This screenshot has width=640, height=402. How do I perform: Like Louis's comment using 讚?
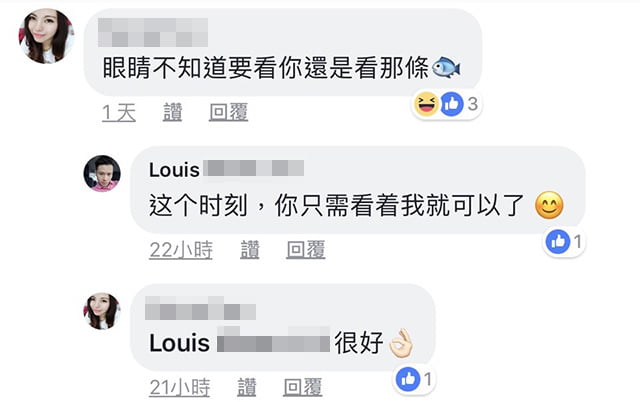tap(249, 250)
